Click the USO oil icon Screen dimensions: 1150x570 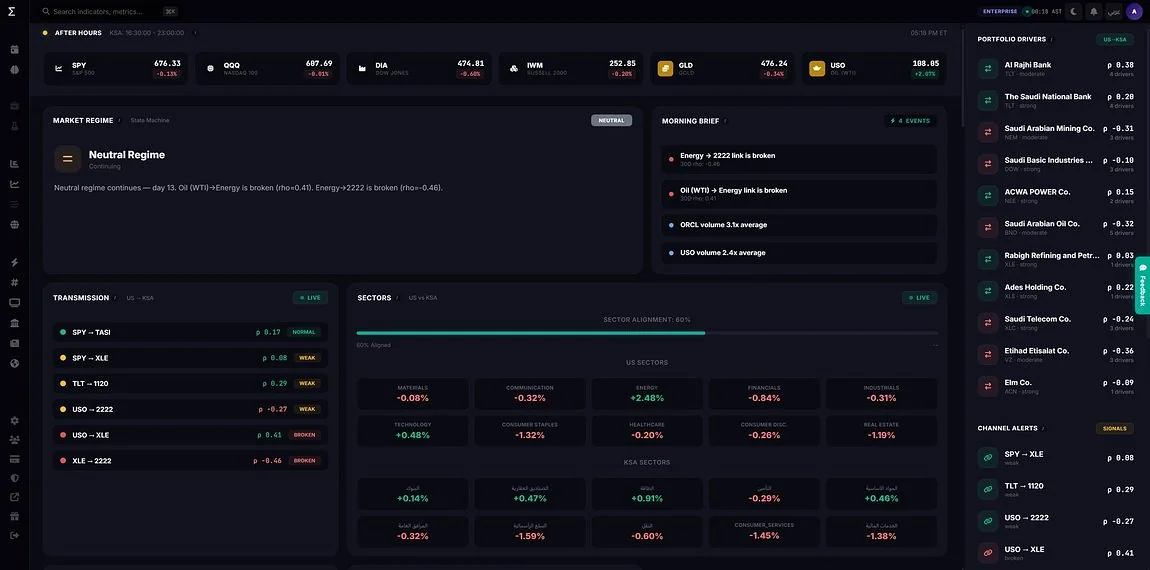click(816, 68)
